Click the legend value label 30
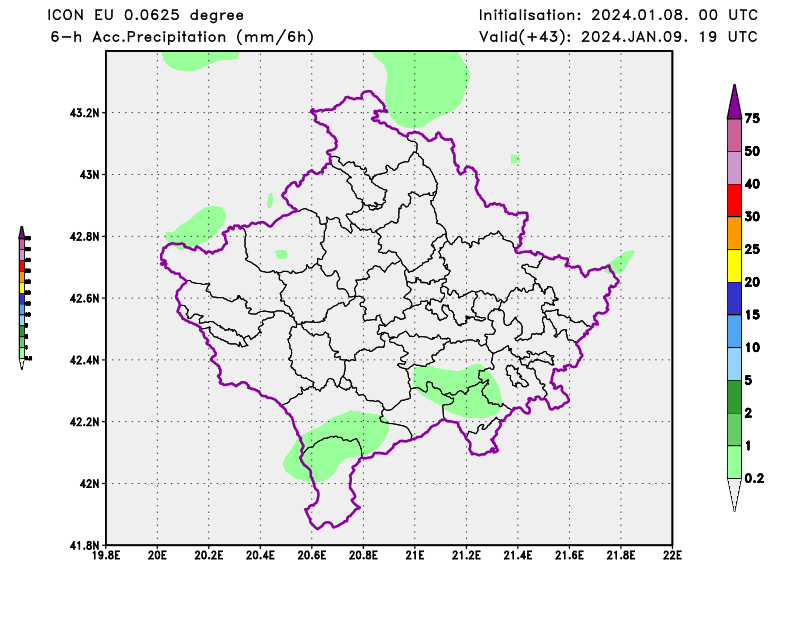The height and width of the screenshot is (618, 800). point(752,216)
